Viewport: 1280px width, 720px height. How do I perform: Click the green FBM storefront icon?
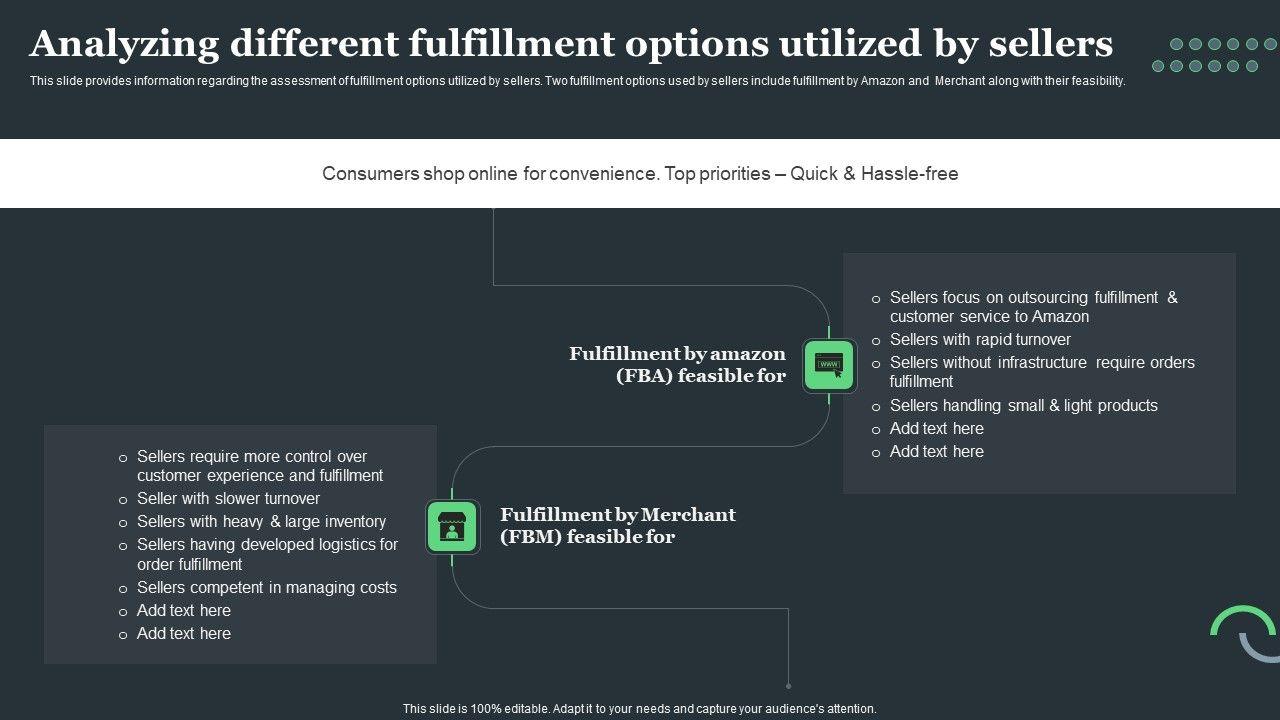pos(453,527)
